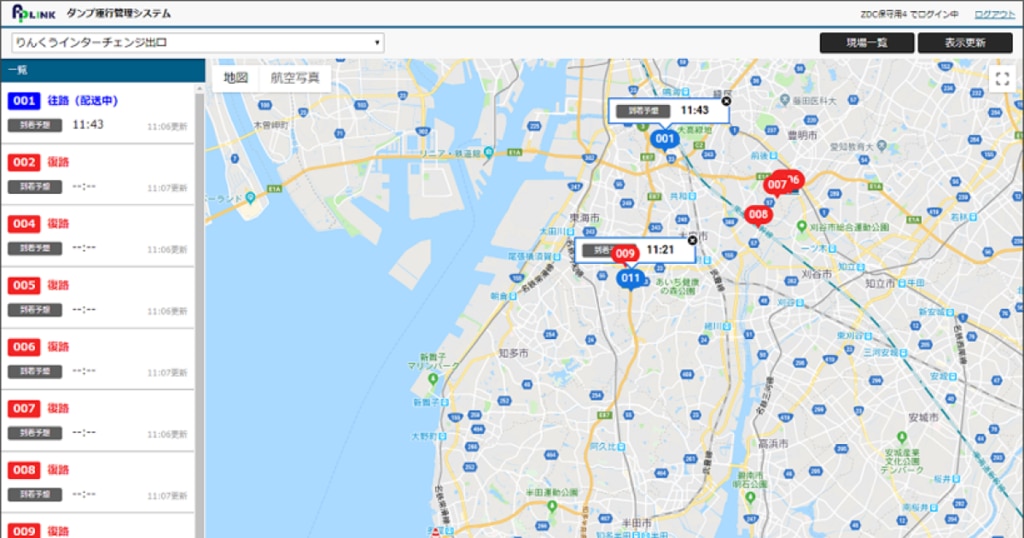1024x538 pixels.
Task: Click the PLINK logo
Action: [x=34, y=13]
